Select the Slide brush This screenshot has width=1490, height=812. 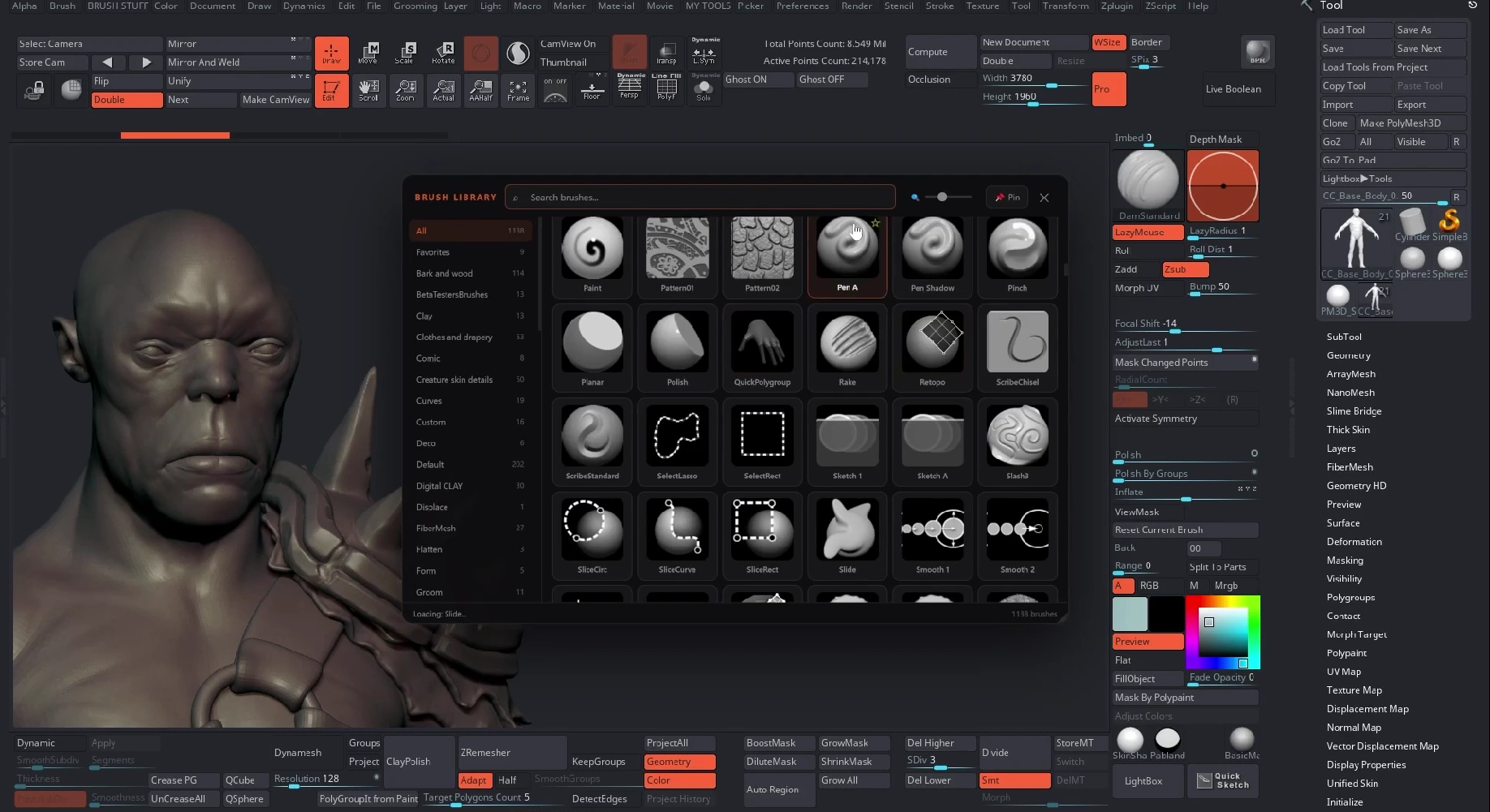pos(847,535)
